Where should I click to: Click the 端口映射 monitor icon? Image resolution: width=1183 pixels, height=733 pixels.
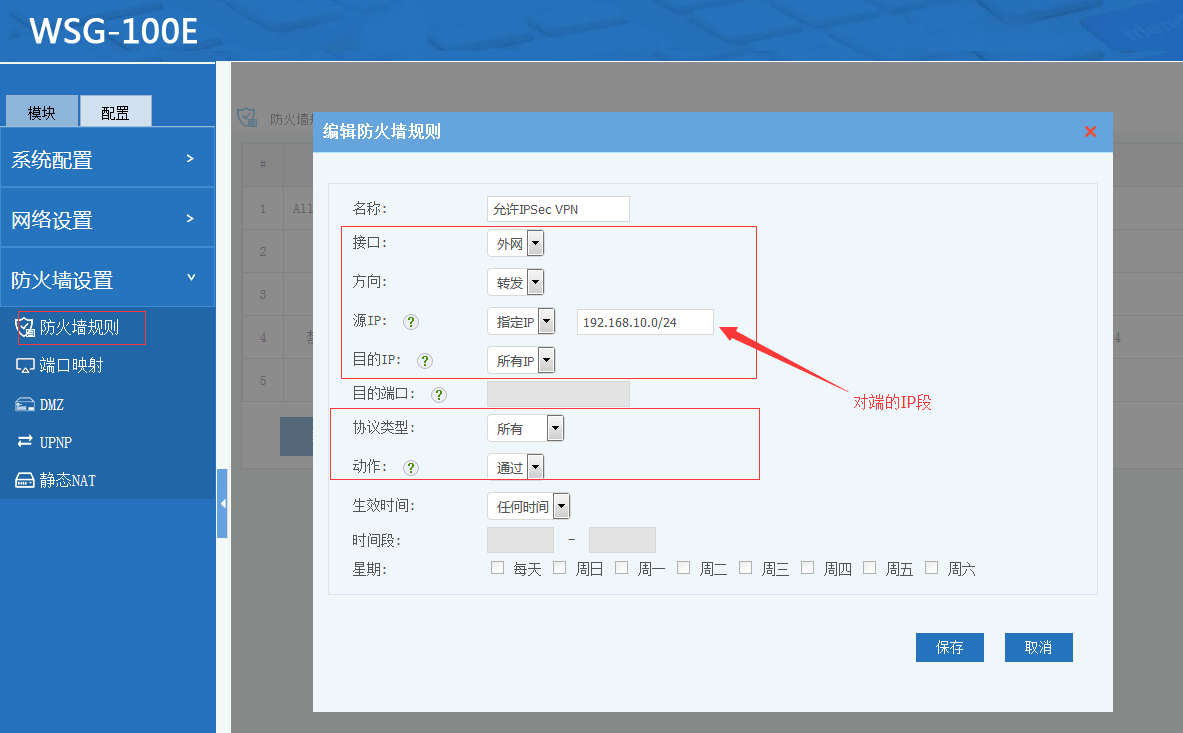click(x=25, y=366)
